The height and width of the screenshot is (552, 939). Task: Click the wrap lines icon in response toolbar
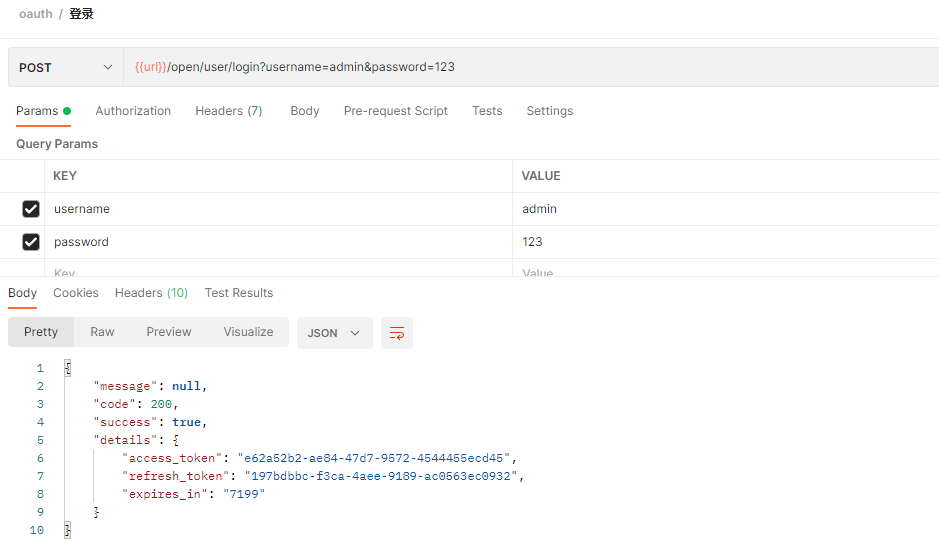click(397, 333)
